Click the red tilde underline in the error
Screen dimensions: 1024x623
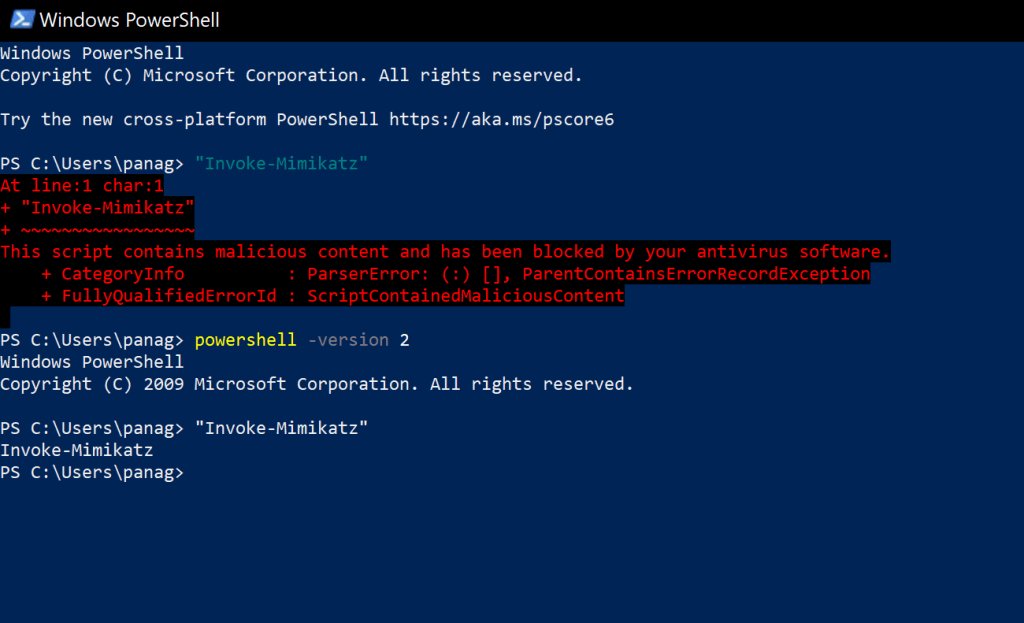click(107, 229)
